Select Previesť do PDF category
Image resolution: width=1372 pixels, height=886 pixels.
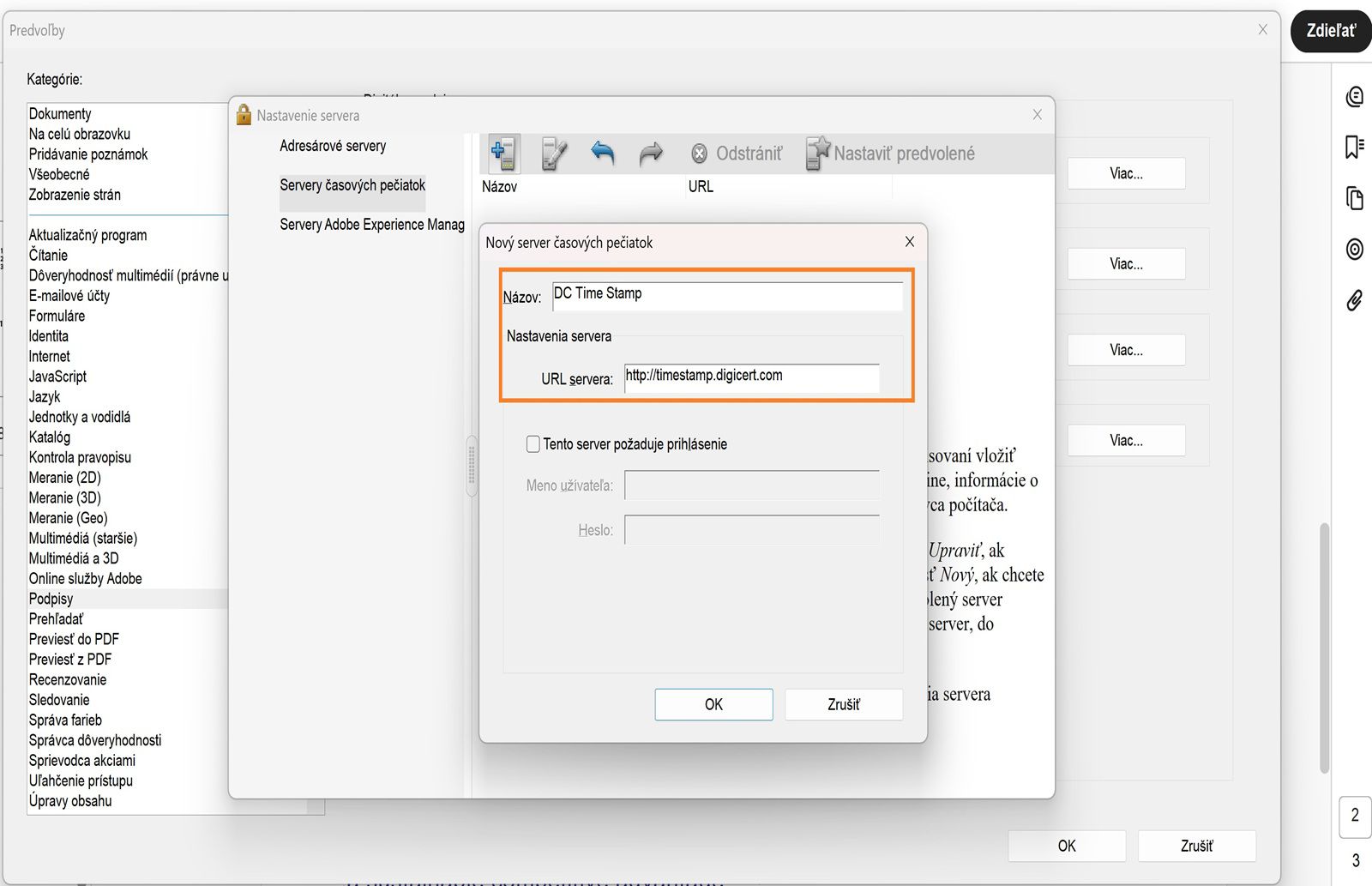pyautogui.click(x=74, y=639)
